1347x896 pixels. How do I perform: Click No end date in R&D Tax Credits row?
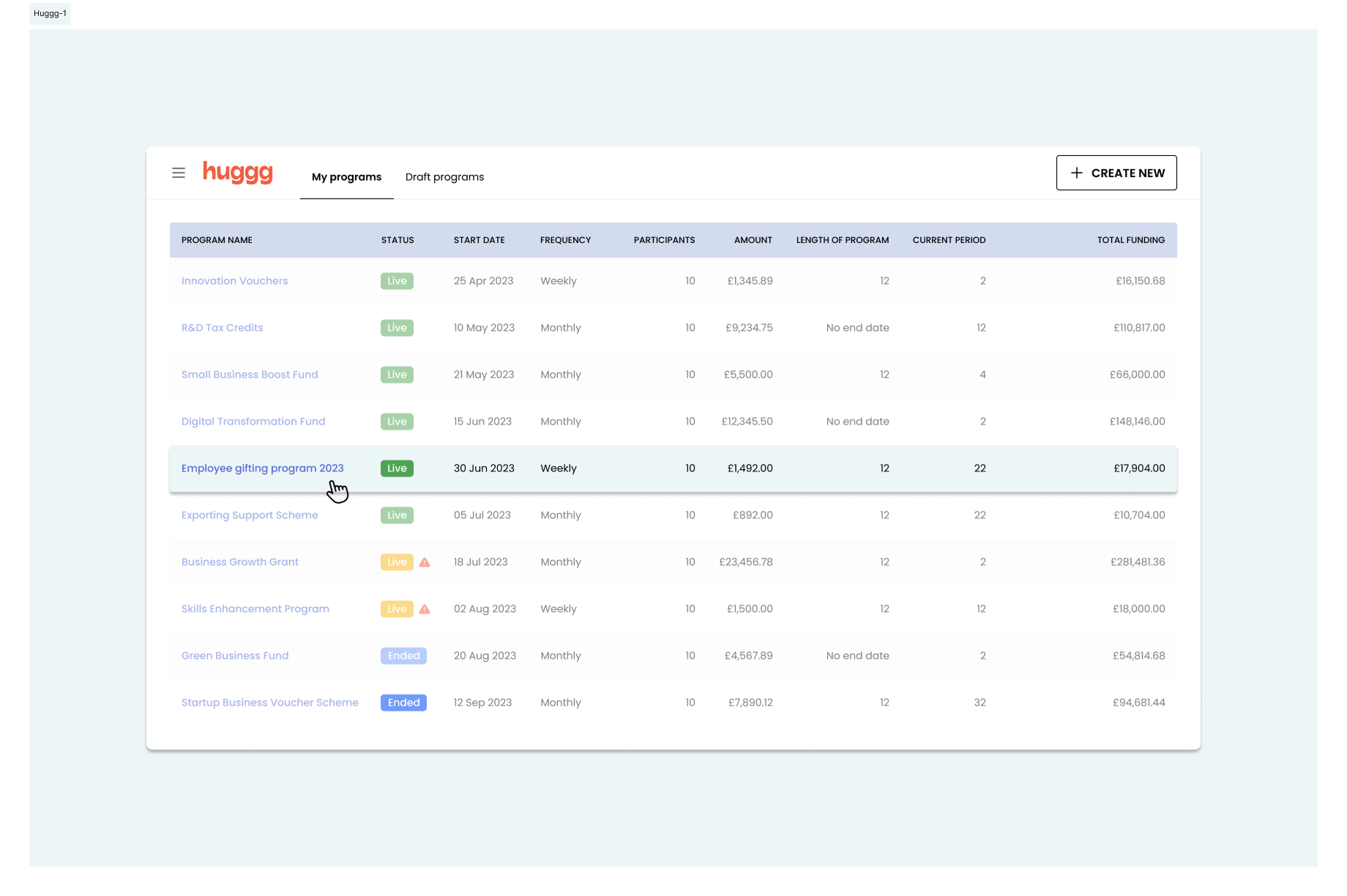[x=858, y=328]
